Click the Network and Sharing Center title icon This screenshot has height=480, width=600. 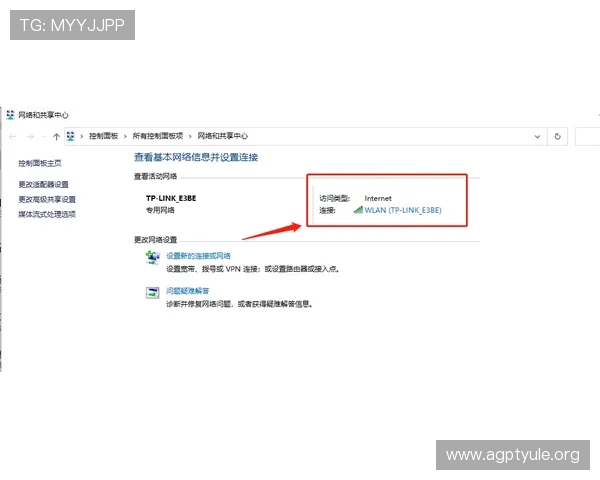click(10, 115)
